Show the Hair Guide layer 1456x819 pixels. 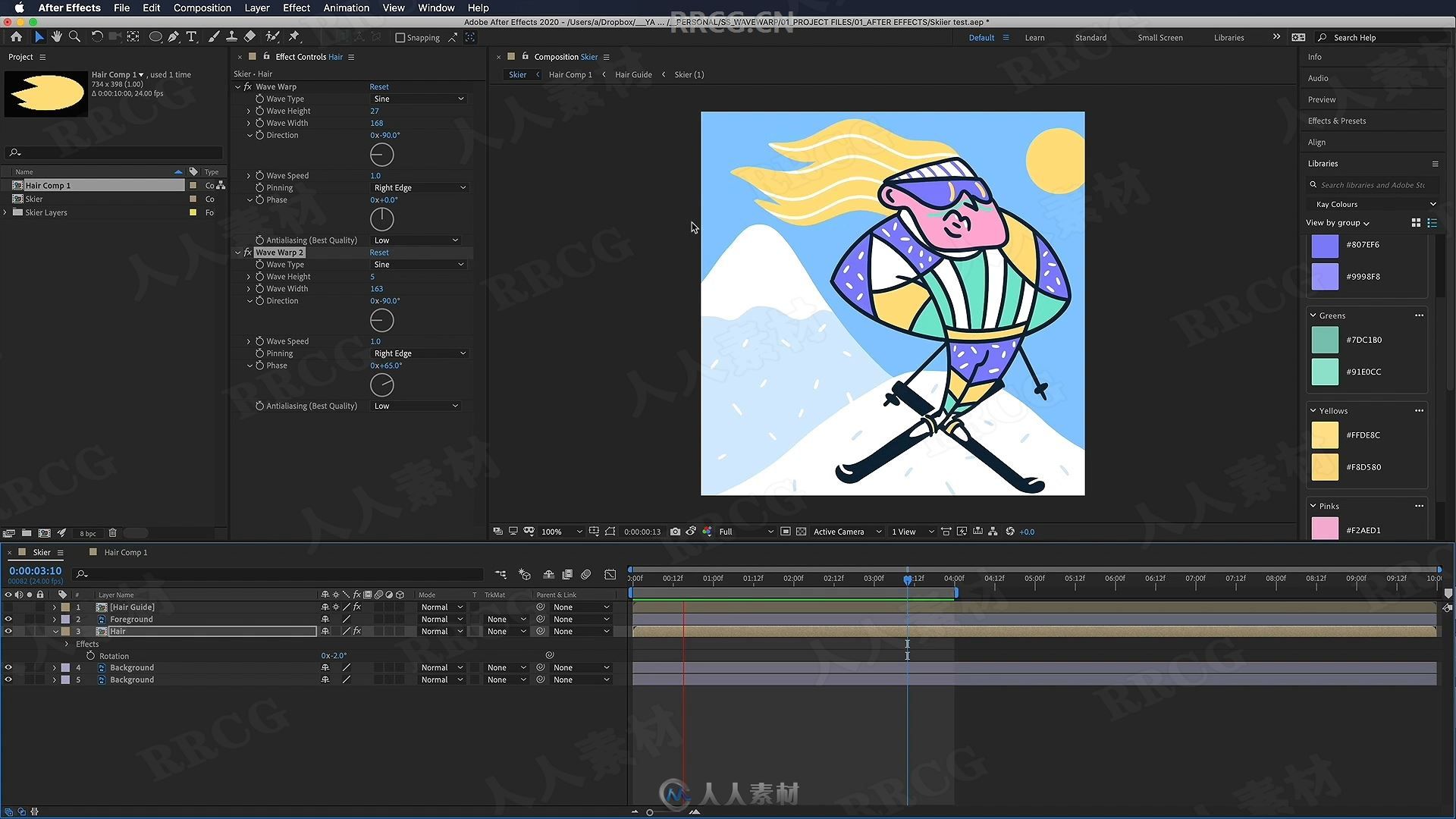(x=8, y=607)
